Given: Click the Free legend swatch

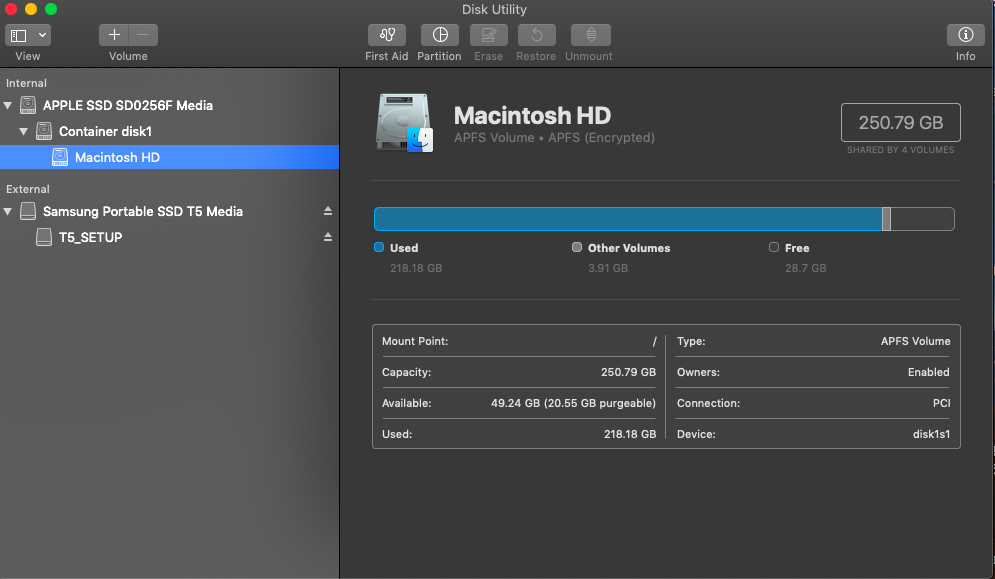Looking at the screenshot, I should click(x=774, y=248).
